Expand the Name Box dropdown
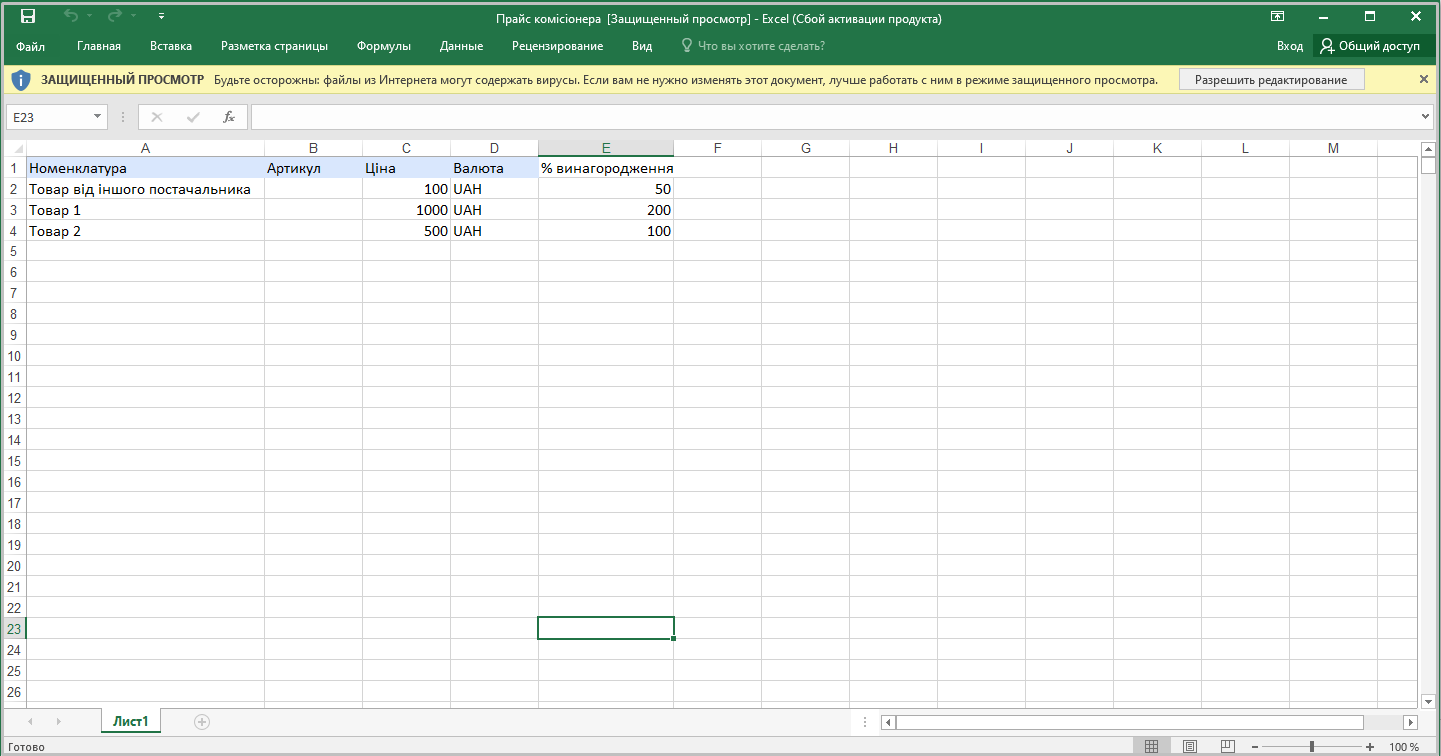 (97, 117)
